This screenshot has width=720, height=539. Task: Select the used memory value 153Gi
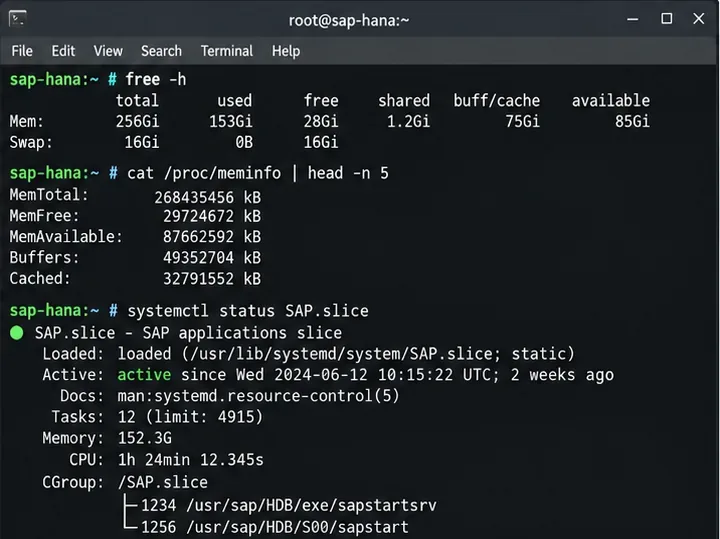[x=231, y=121]
